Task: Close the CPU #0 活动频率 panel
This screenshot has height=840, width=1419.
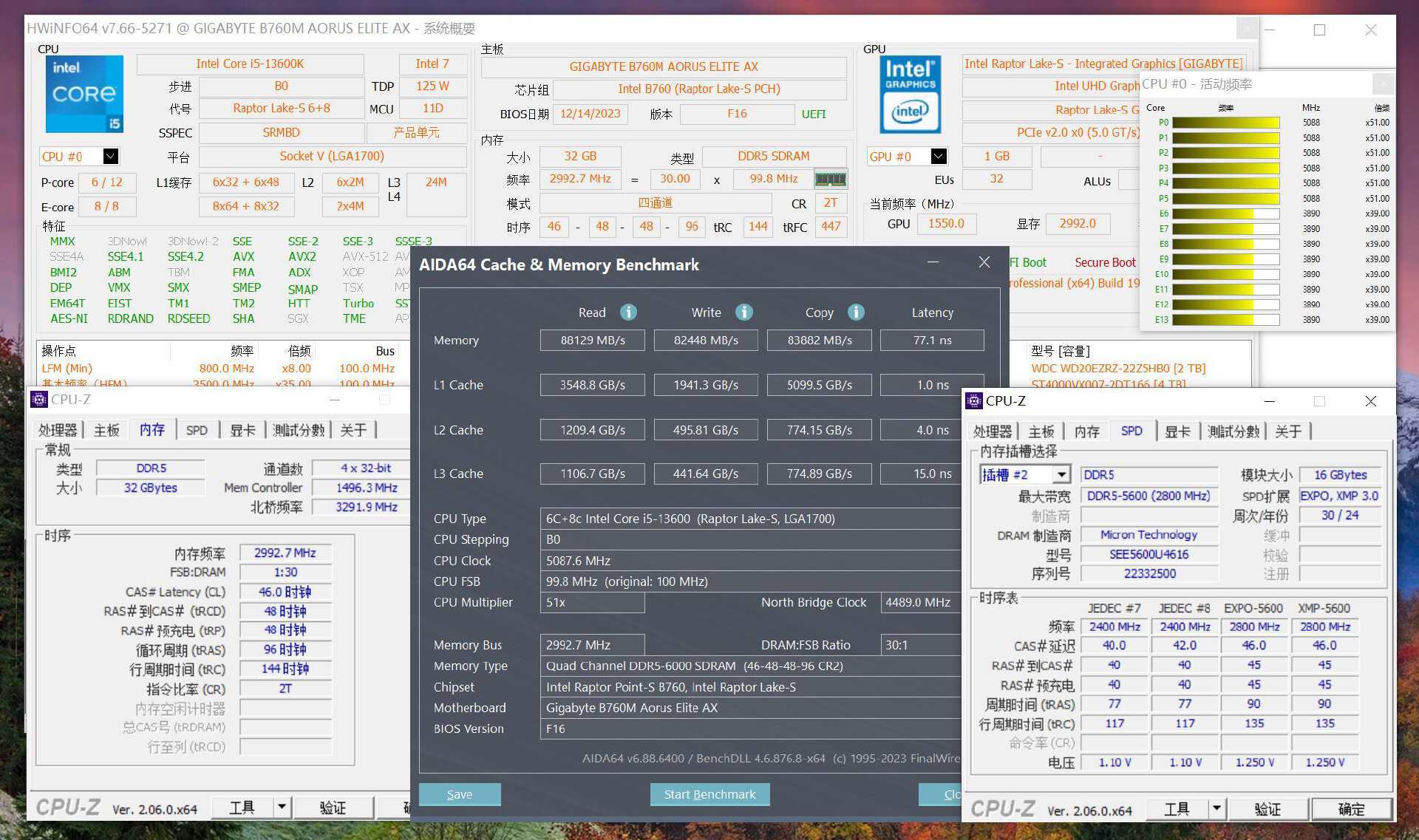Action: (x=1383, y=83)
